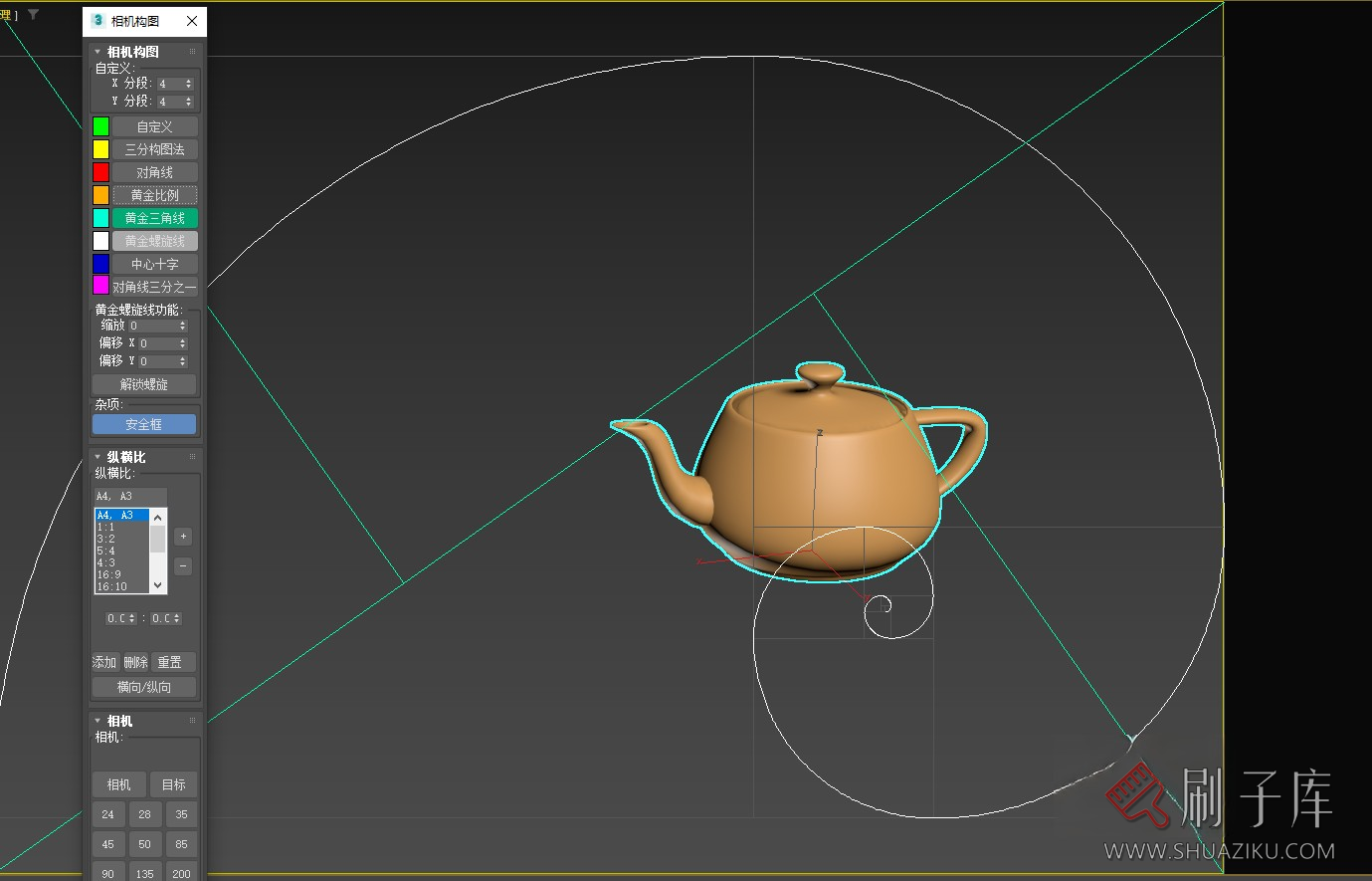
Task: Click the plus button beside aspect list
Action: coord(183,537)
